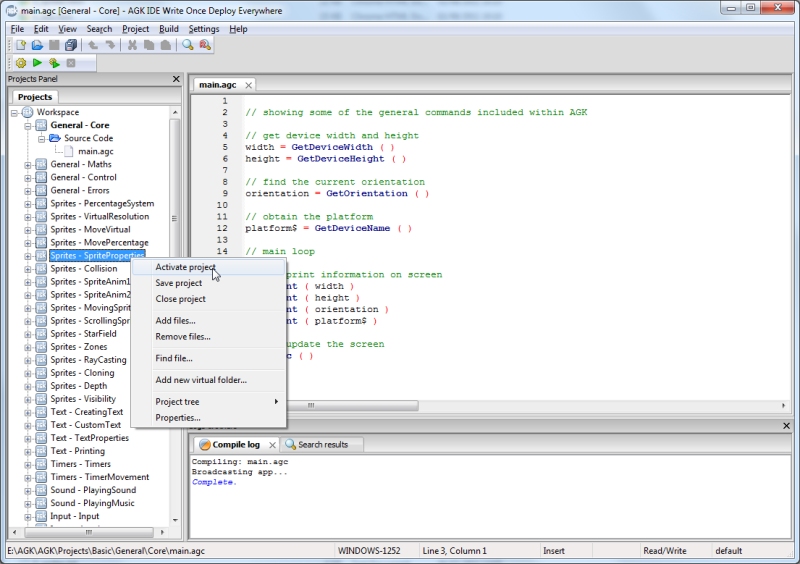Screen dimensions: 800x564
Task: Open the File menu
Action: [x=17, y=29]
